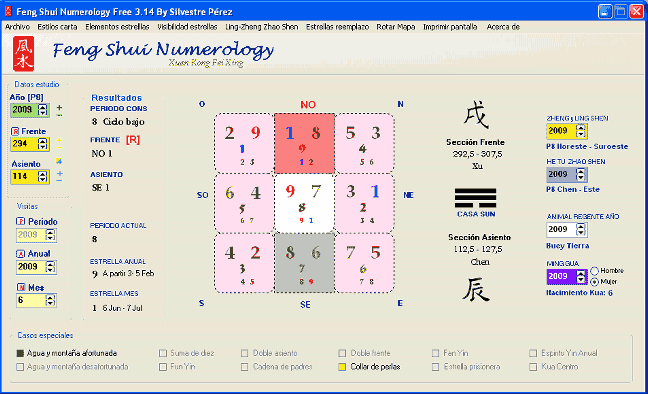Select the grey SE palace cell 8-6
This screenshot has height=394, width=648.
click(x=305, y=263)
